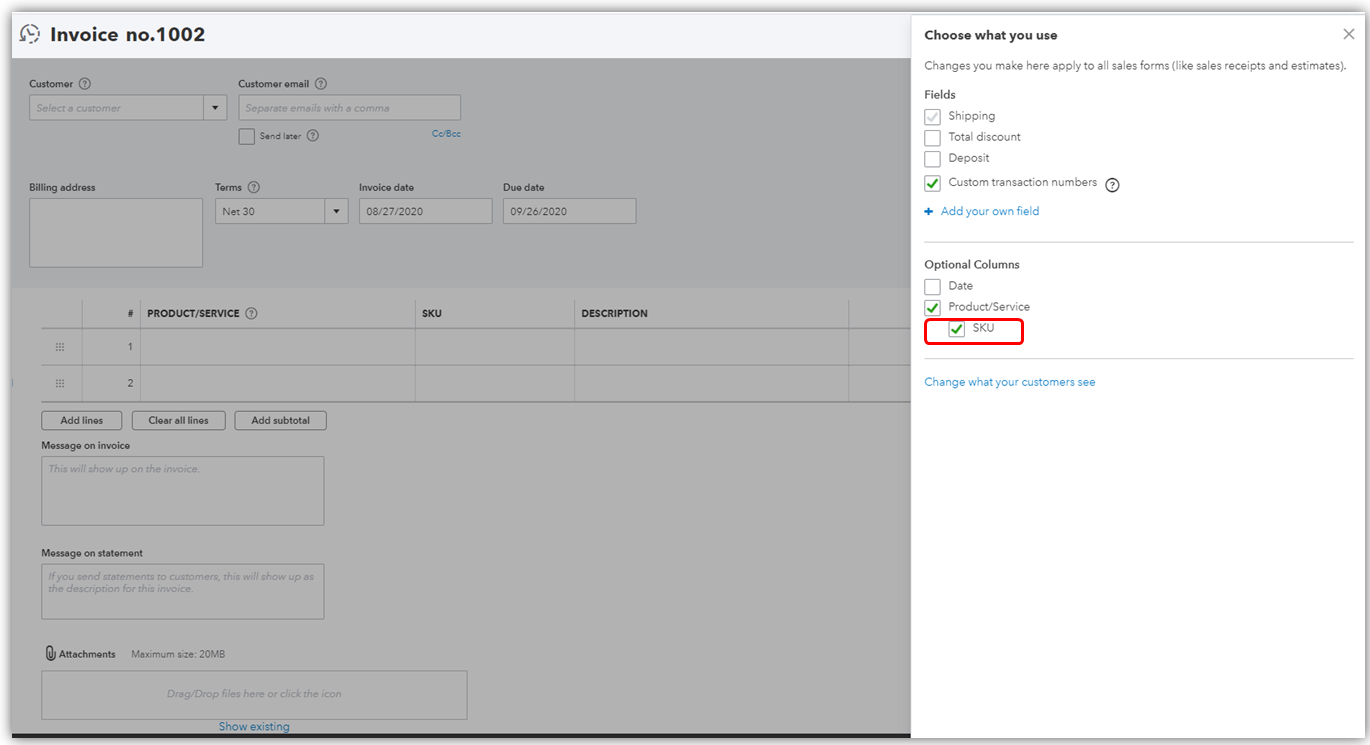
Task: Click help icon beside Customer email
Action: coord(321,84)
